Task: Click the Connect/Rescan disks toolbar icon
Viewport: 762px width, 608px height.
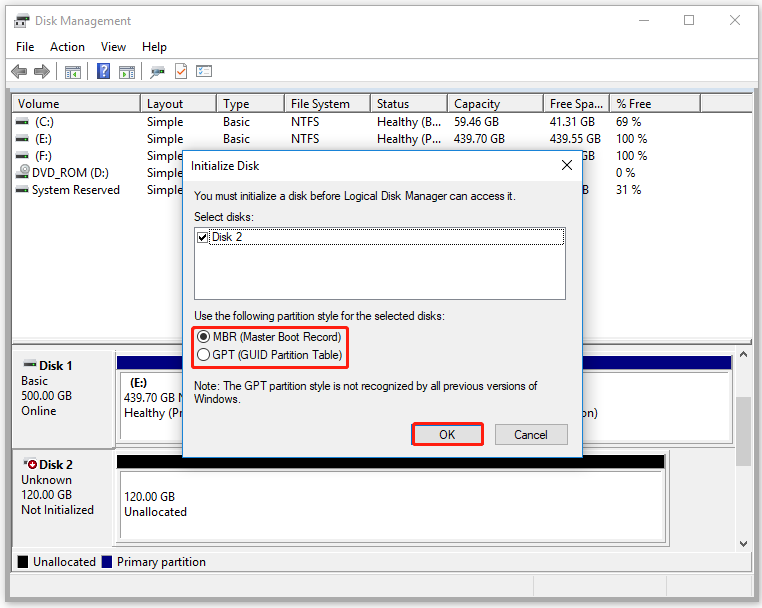Action: (x=157, y=72)
